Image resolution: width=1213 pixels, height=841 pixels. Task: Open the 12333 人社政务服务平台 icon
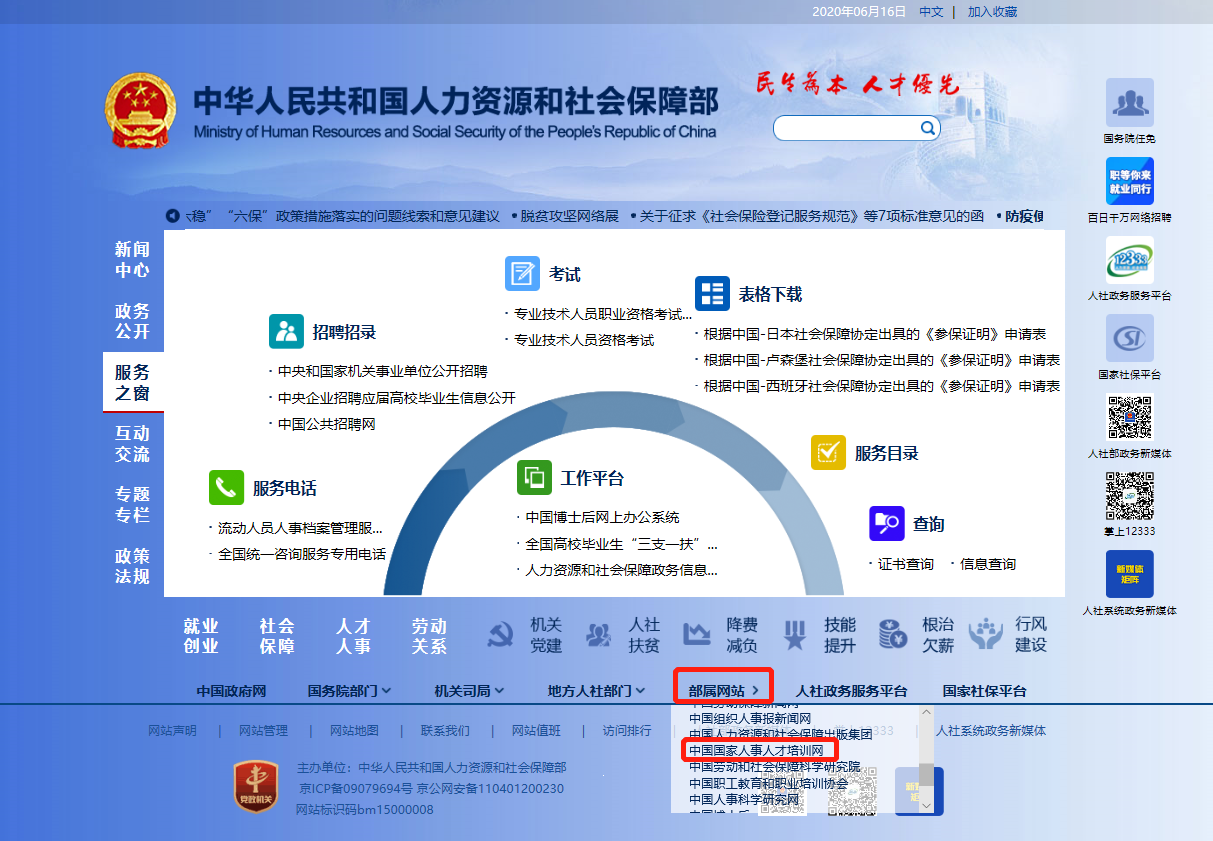pos(1129,261)
